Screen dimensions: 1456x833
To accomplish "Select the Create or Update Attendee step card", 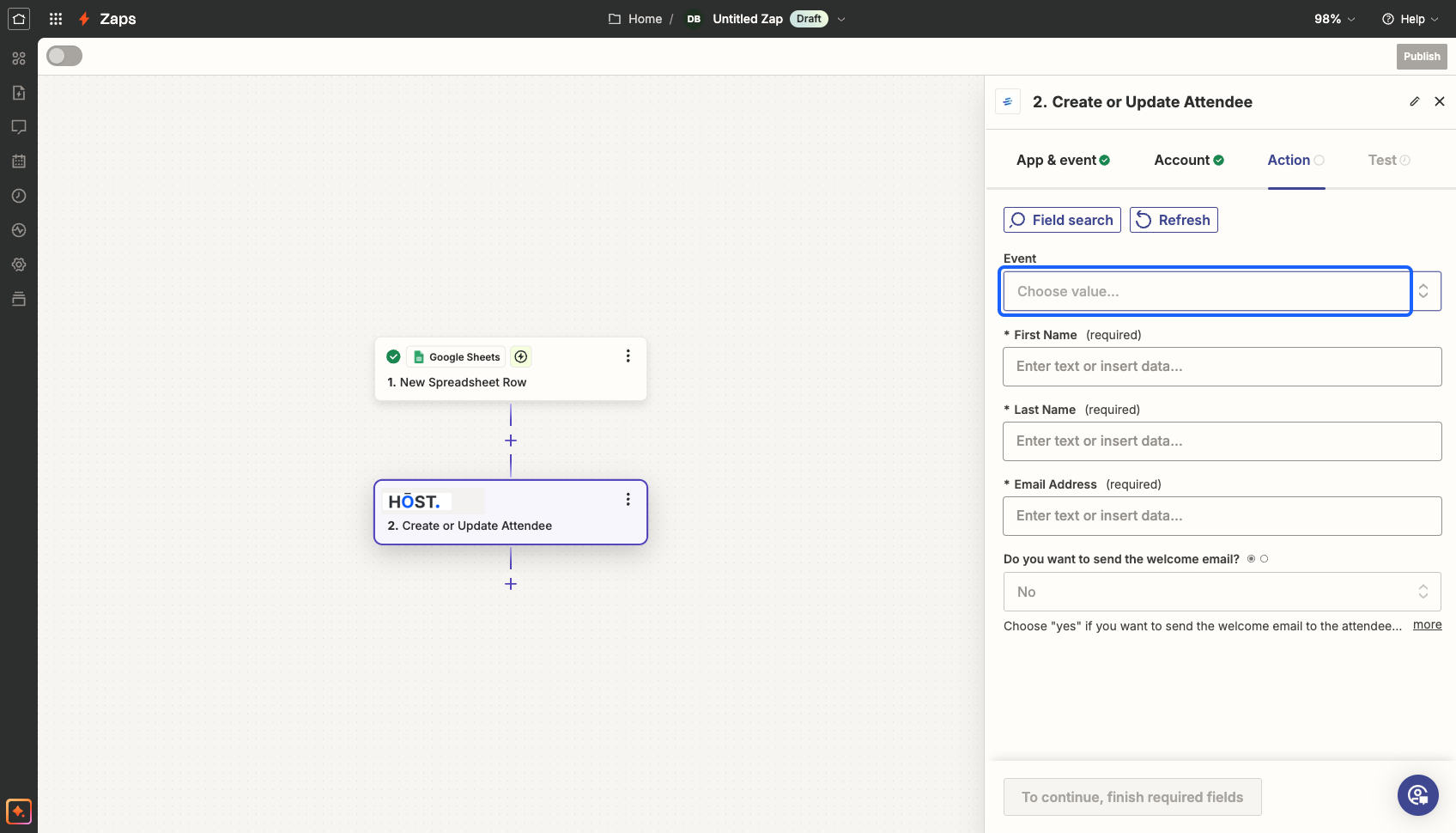I will 511,512.
